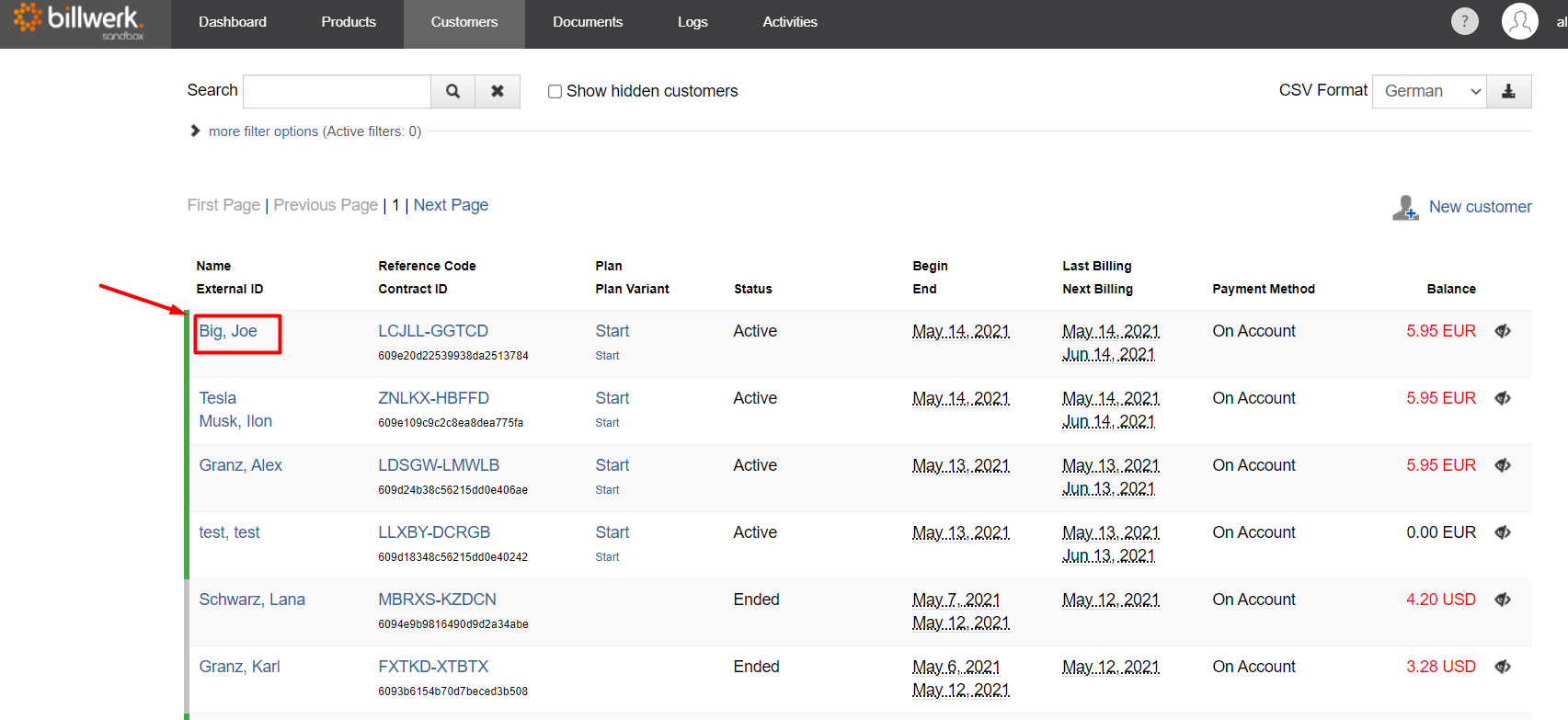Viewport: 1568px width, 720px height.
Task: Click the action icon in Granz, Alex row
Action: pyautogui.click(x=1503, y=465)
